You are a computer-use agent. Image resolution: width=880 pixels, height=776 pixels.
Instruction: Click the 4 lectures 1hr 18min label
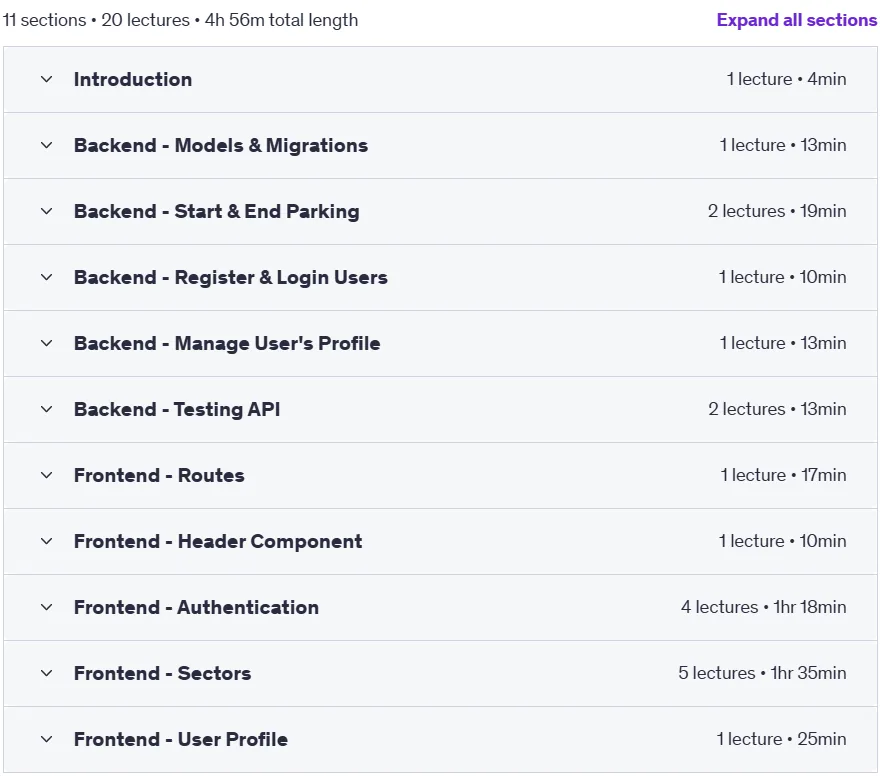764,607
